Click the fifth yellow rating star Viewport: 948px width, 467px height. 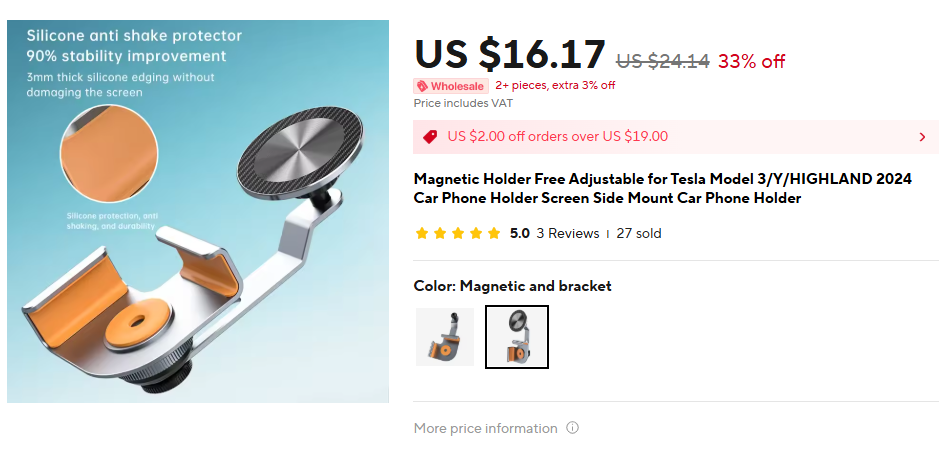pyautogui.click(x=493, y=234)
